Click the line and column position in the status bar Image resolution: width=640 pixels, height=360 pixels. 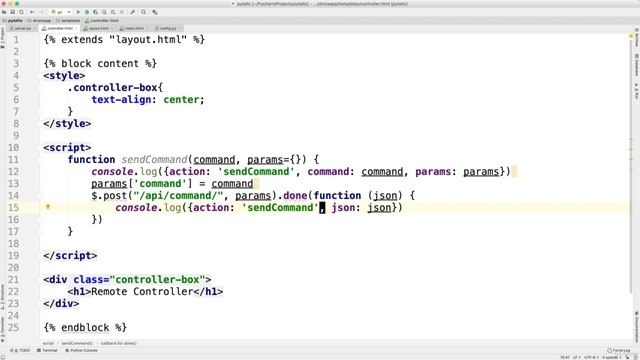565,357
